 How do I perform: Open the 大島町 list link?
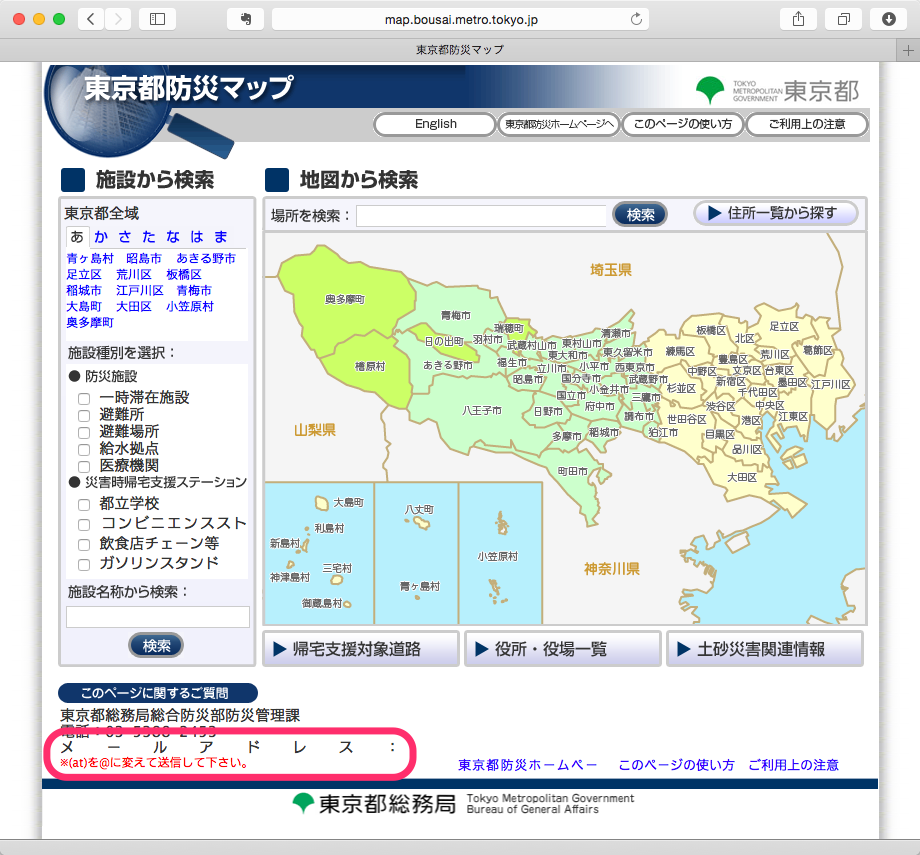[x=84, y=306]
